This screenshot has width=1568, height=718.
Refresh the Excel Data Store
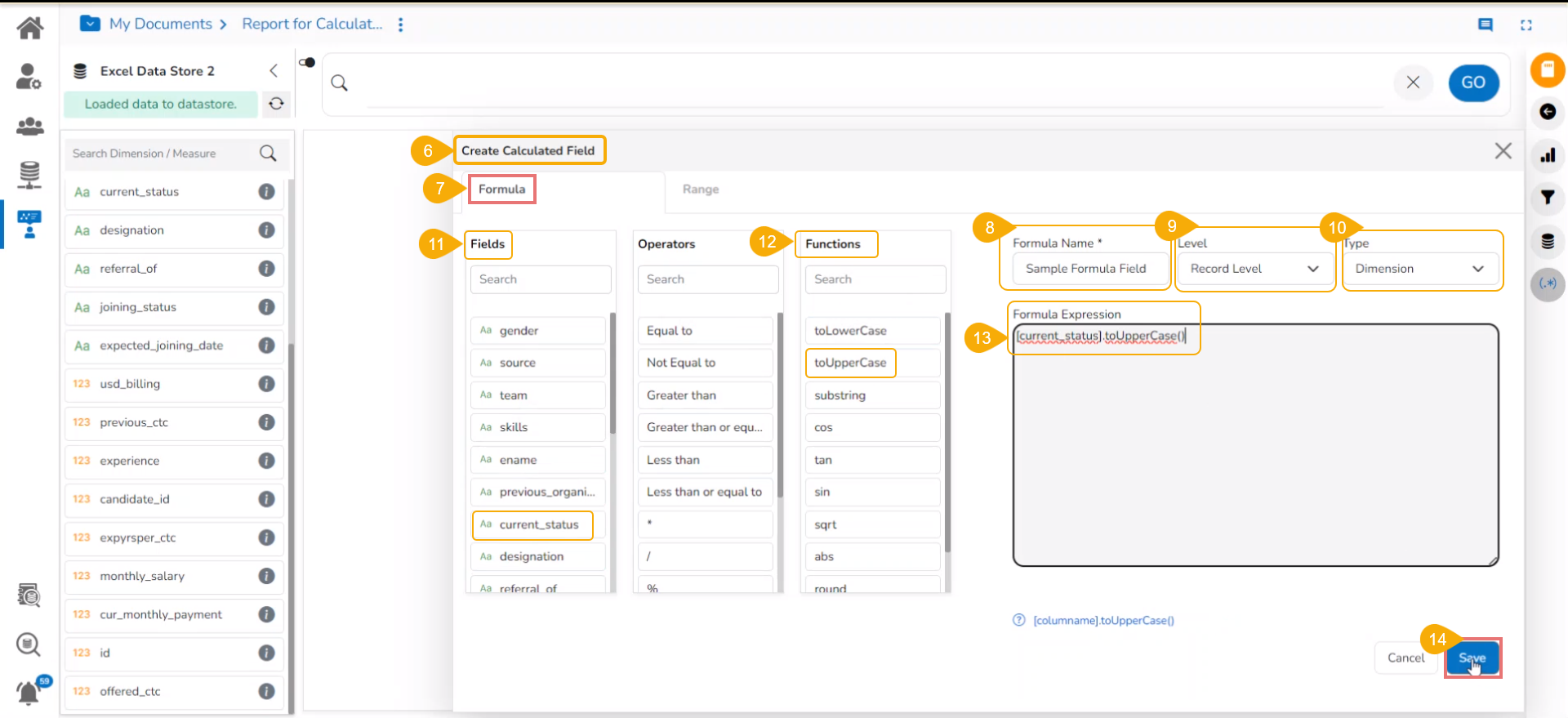(276, 104)
